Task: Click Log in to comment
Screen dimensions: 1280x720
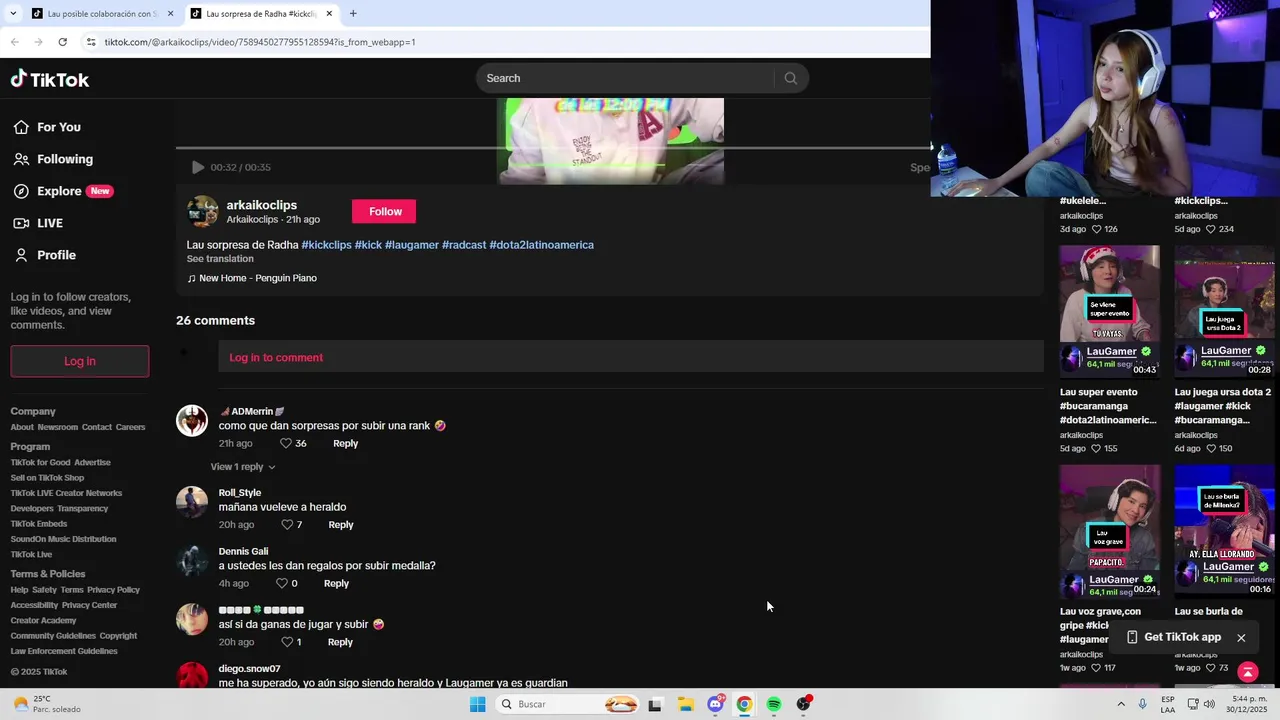Action: [276, 357]
